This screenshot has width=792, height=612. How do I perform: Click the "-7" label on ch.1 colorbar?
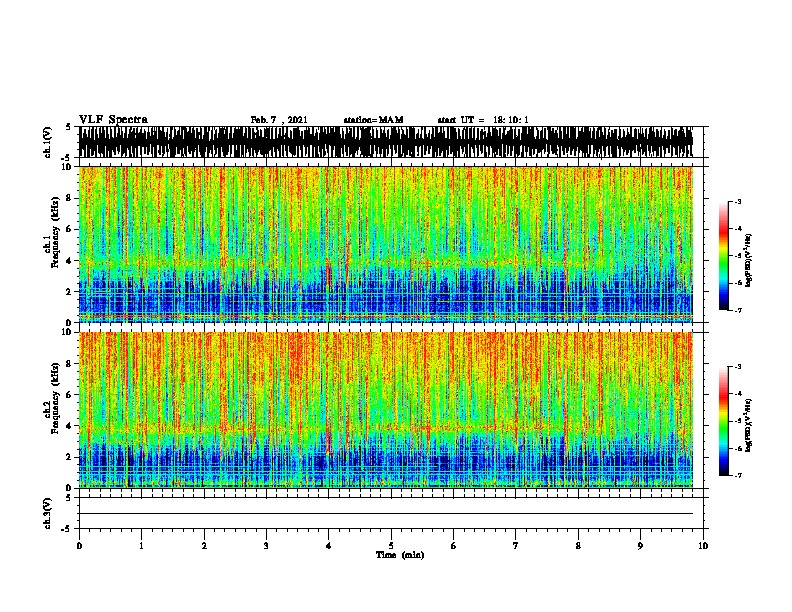(738, 310)
